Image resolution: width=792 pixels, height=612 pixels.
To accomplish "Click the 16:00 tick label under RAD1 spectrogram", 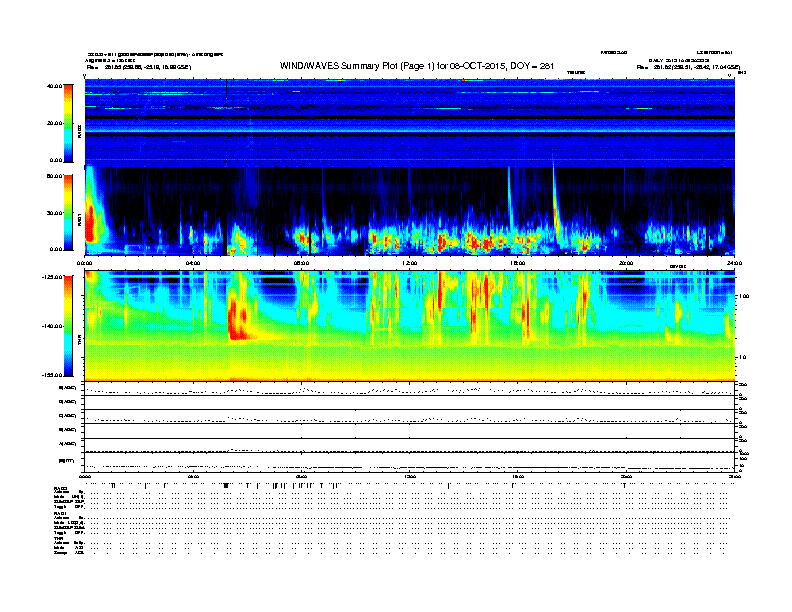I will (518, 263).
